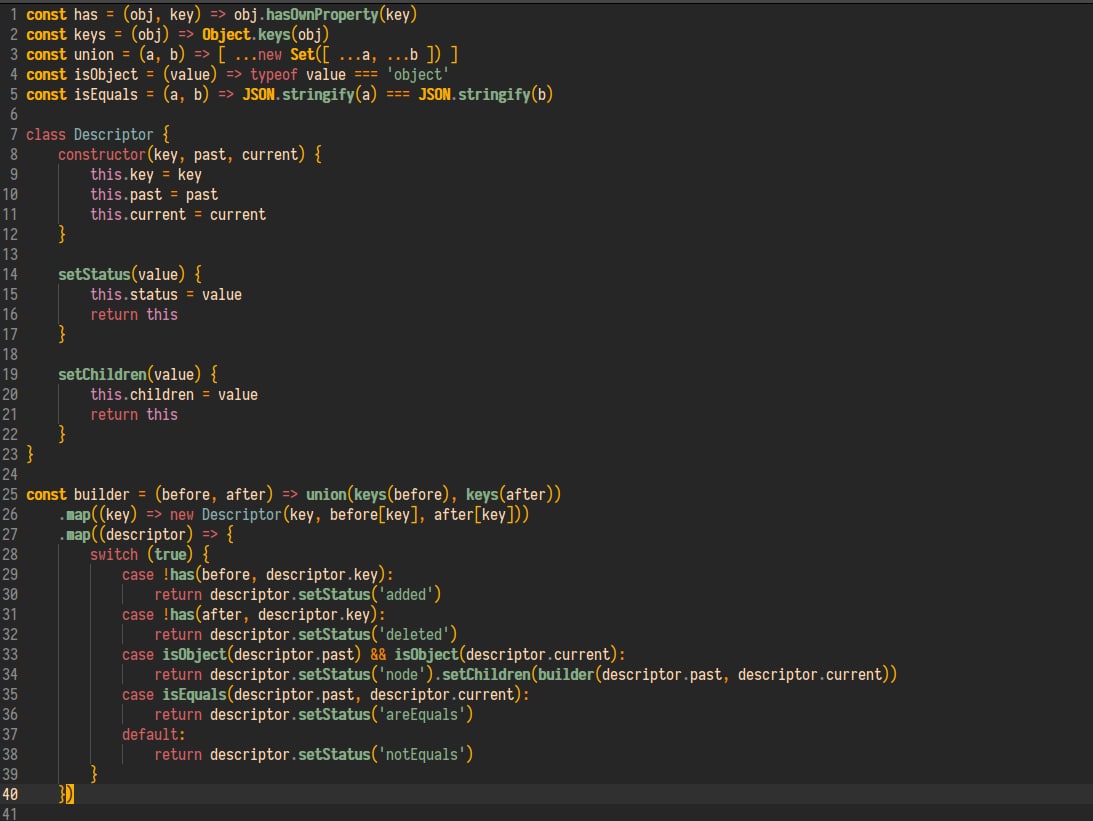Click 'return this' on line 16
This screenshot has width=1093, height=821.
pos(134,315)
